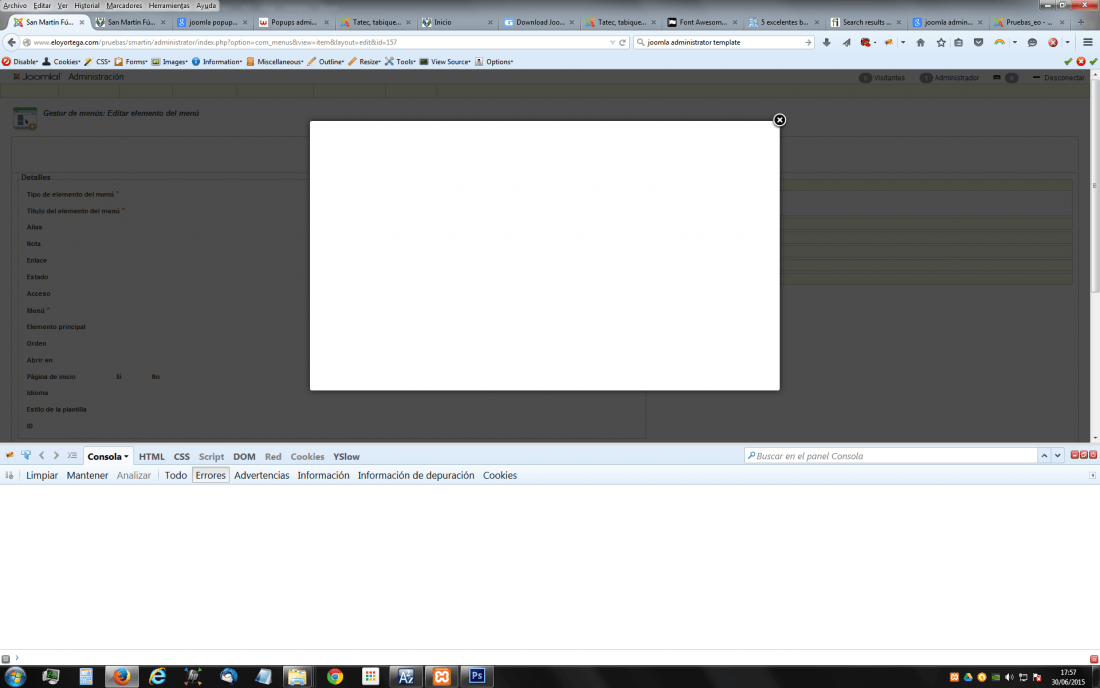
Task: Open the Cookies Firebug panel tab
Action: point(307,457)
